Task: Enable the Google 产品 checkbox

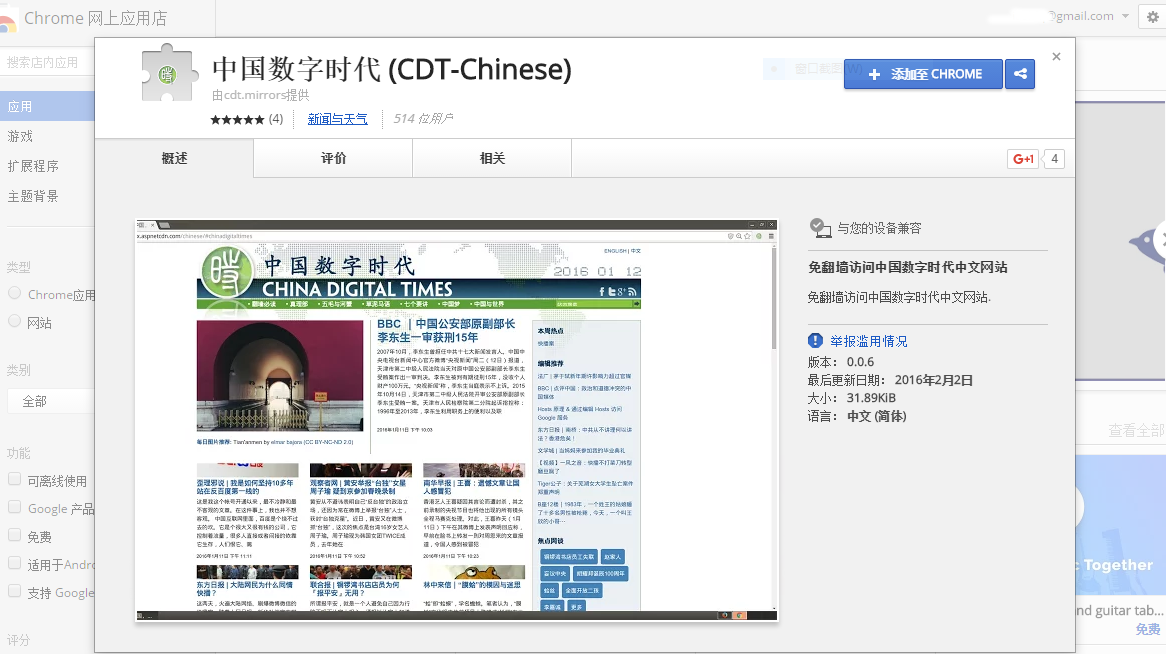Action: pos(14,507)
